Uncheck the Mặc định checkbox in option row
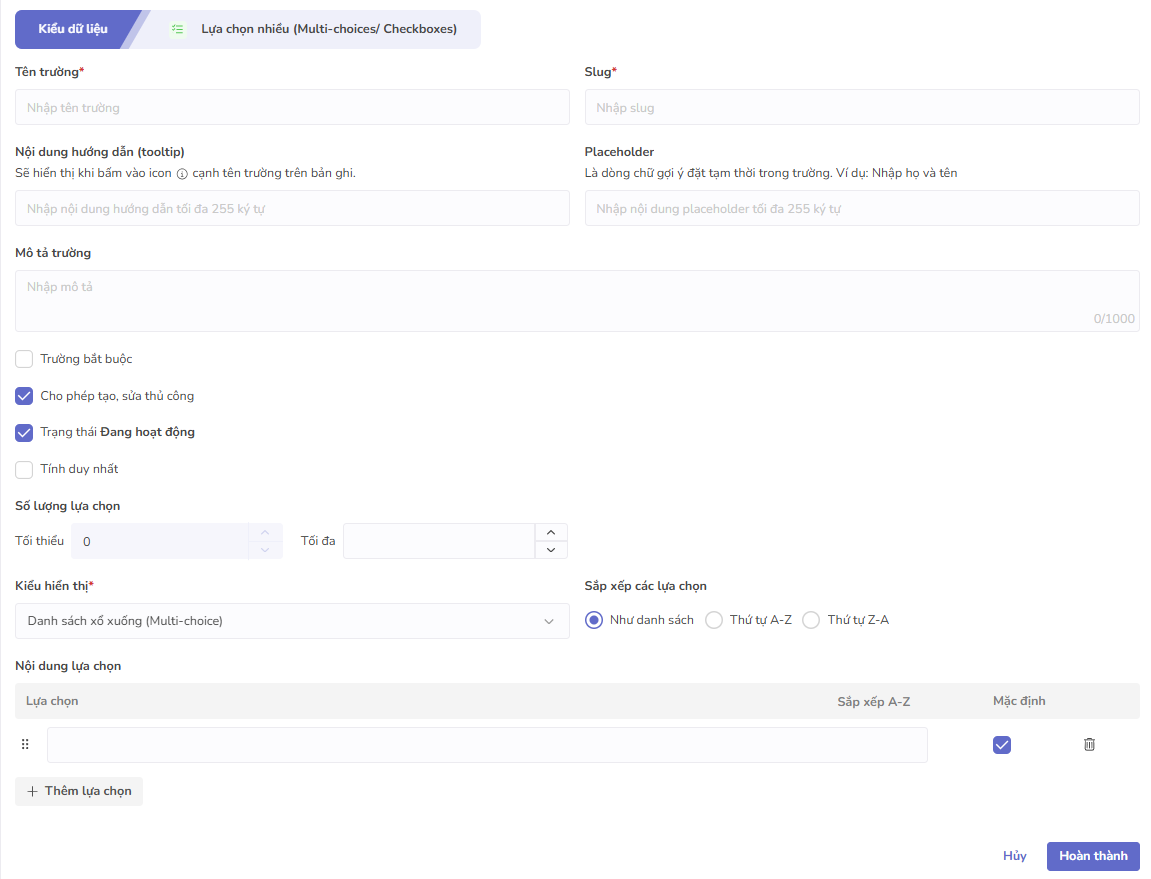Viewport: 1151px width, 879px height. click(1001, 744)
